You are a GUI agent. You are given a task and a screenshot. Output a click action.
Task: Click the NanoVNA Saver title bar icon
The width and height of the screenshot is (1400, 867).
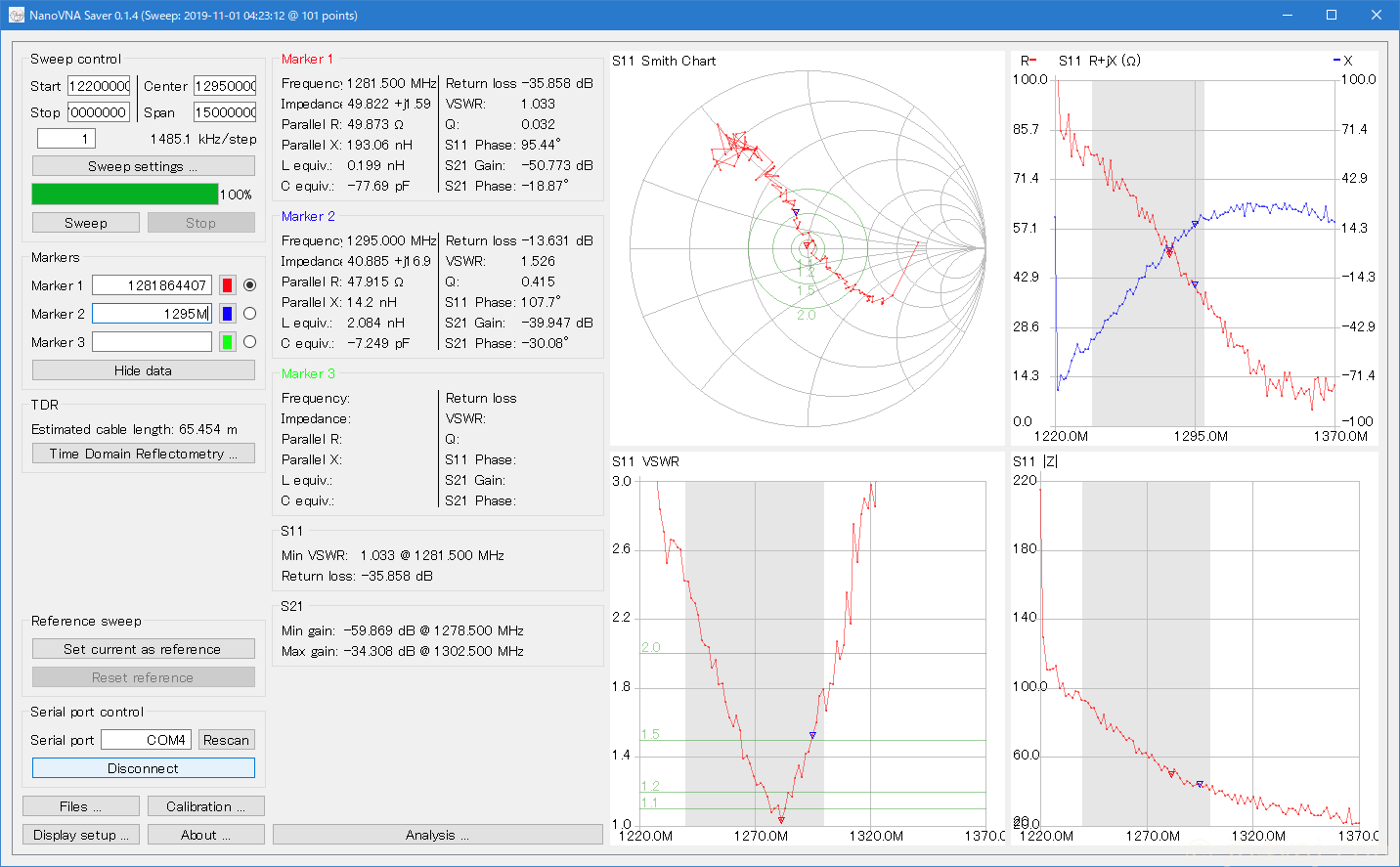coord(16,15)
